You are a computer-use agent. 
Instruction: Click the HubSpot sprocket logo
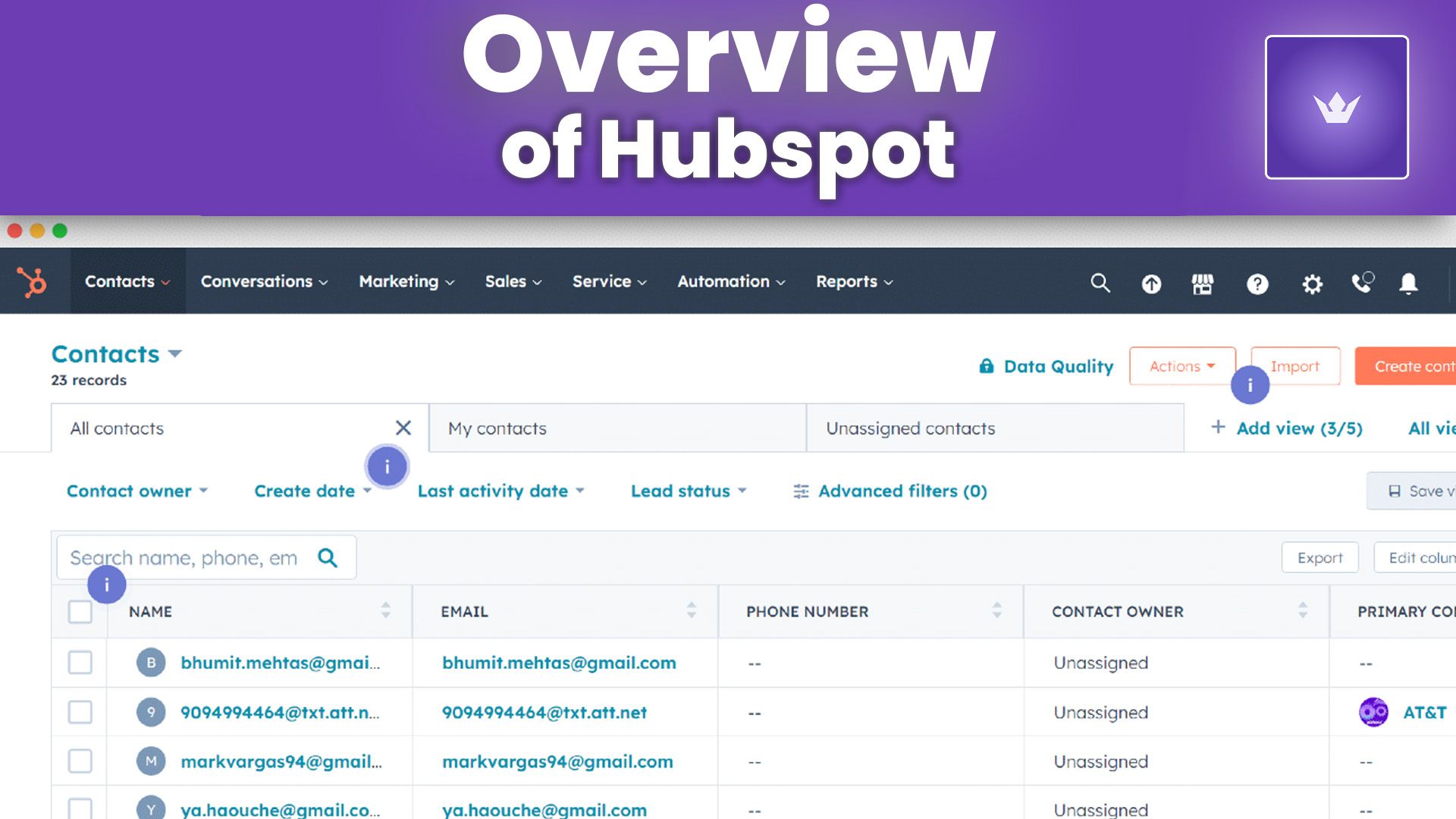(32, 282)
